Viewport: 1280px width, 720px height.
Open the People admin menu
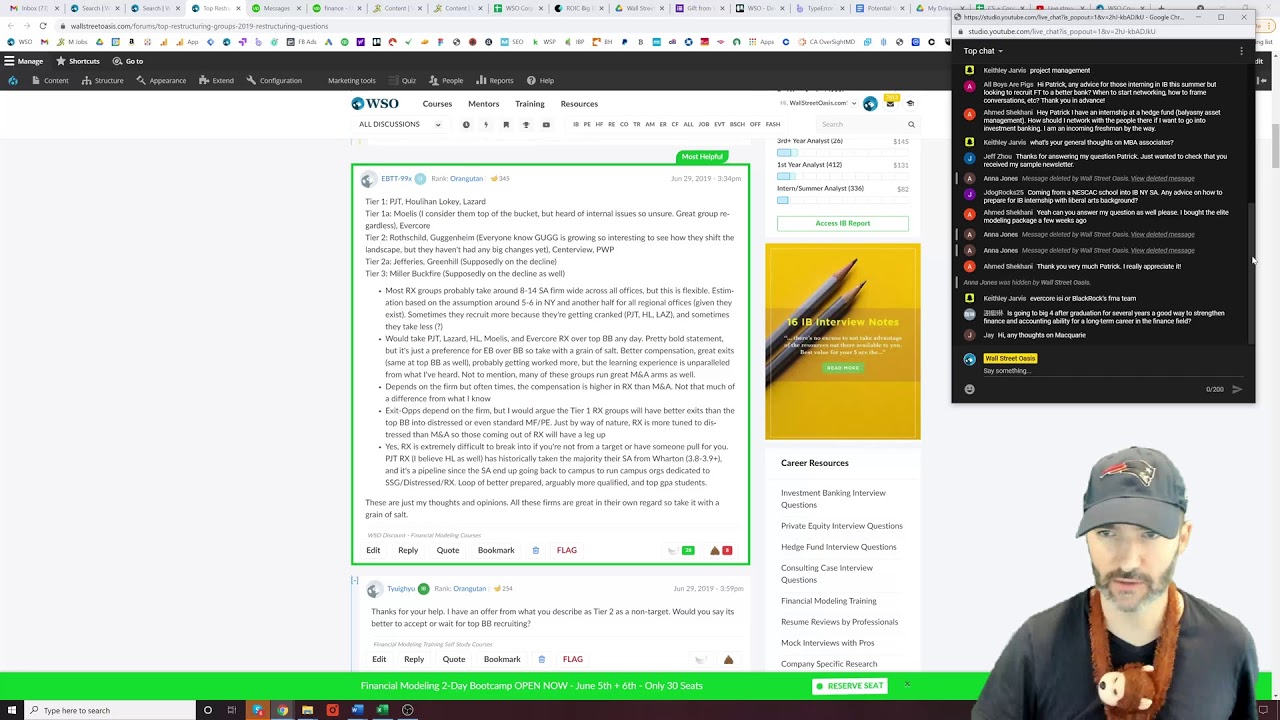click(x=446, y=80)
